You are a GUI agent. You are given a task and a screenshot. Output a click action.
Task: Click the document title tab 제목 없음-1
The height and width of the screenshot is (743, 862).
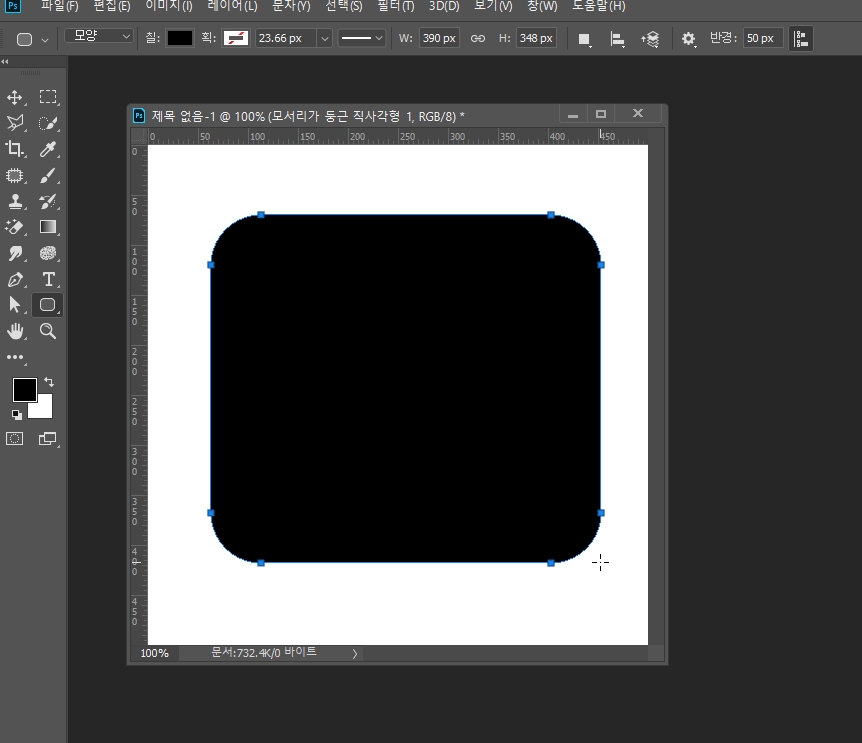click(308, 116)
